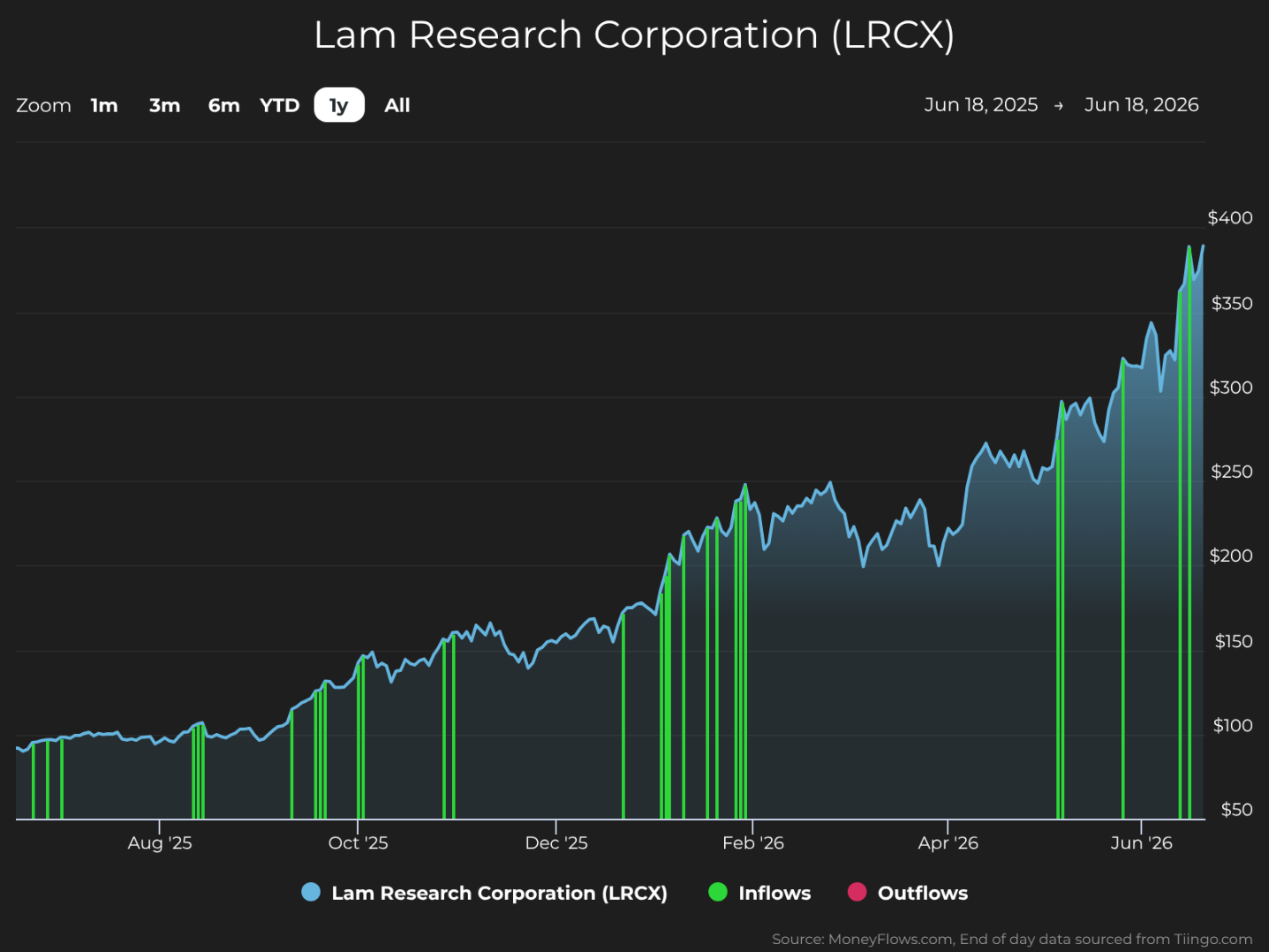Click the green Inflows legend dot

(x=718, y=892)
